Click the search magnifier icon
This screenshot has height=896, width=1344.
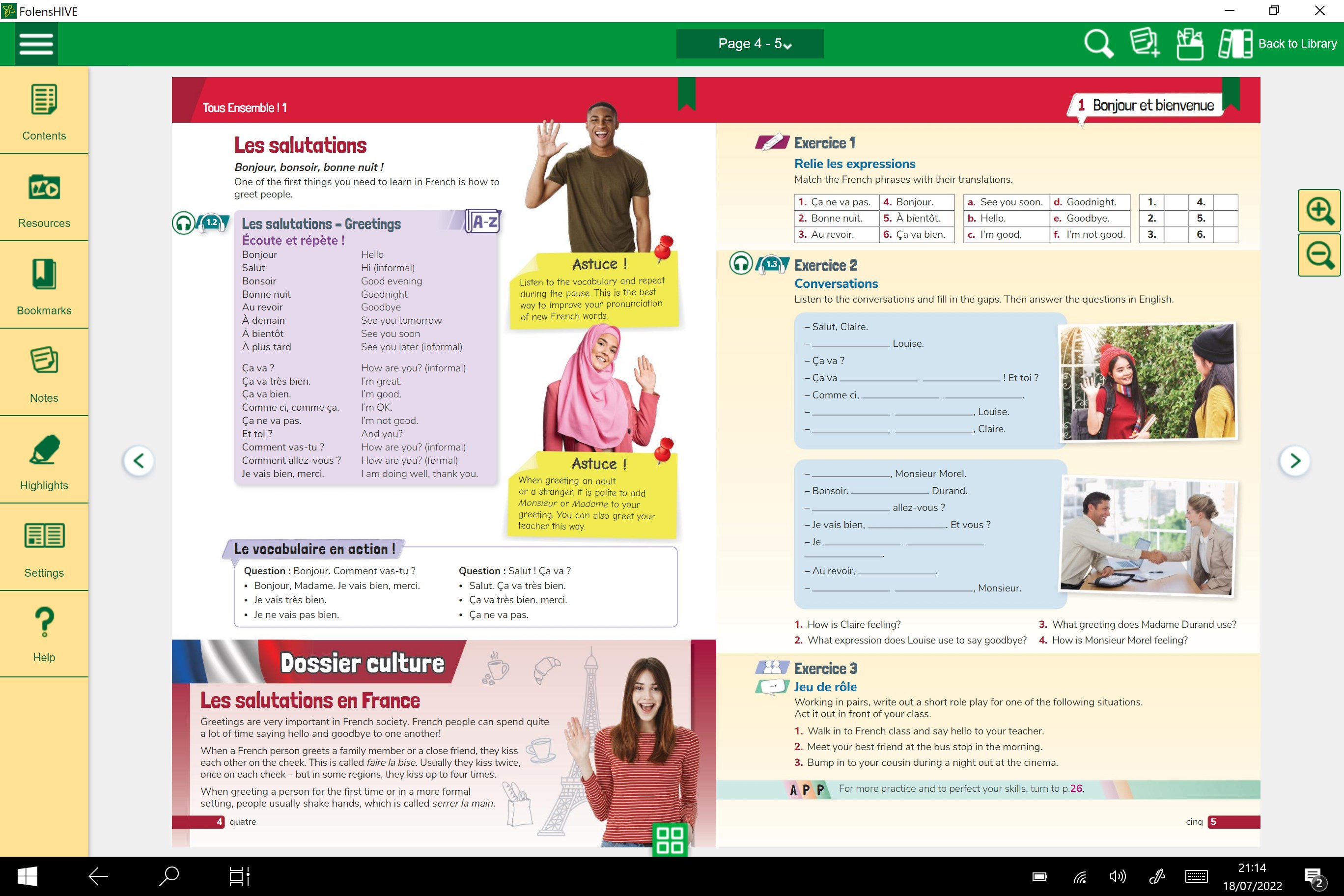(1098, 44)
